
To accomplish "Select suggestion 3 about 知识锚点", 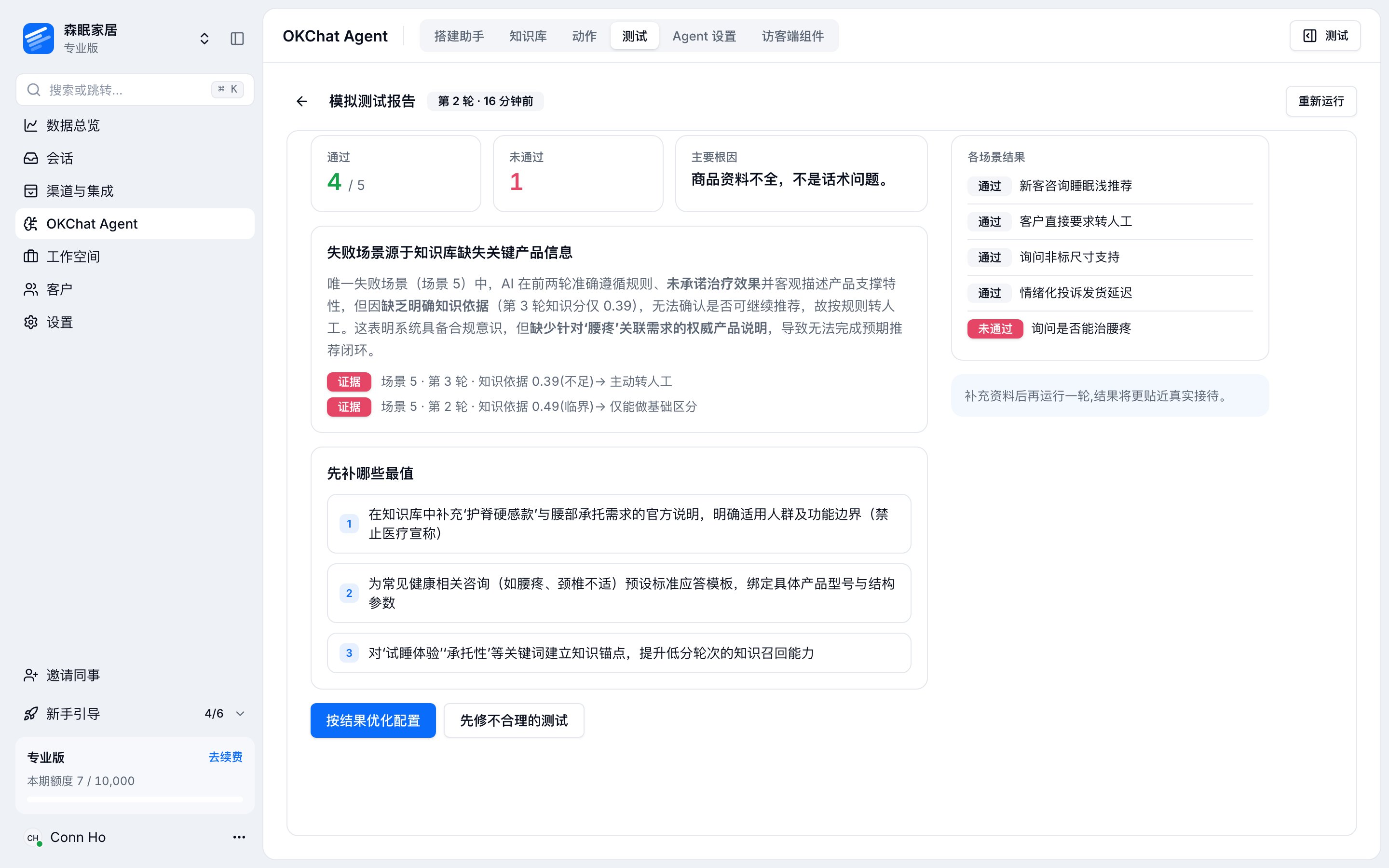I will pyautogui.click(x=619, y=653).
